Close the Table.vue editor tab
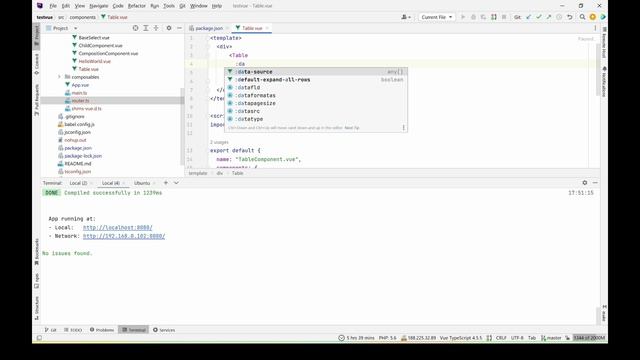Screen dimensions: 640x360 [x=267, y=28]
